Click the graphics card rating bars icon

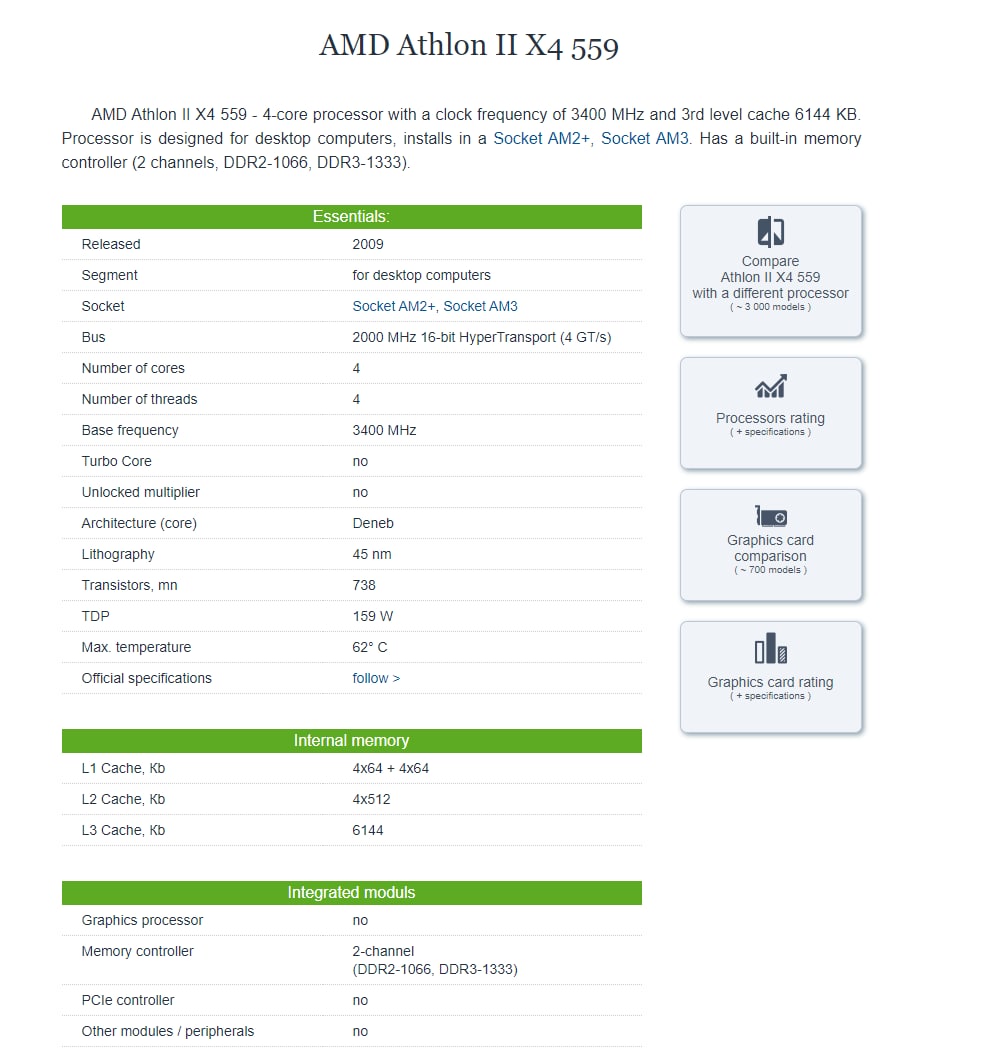770,648
